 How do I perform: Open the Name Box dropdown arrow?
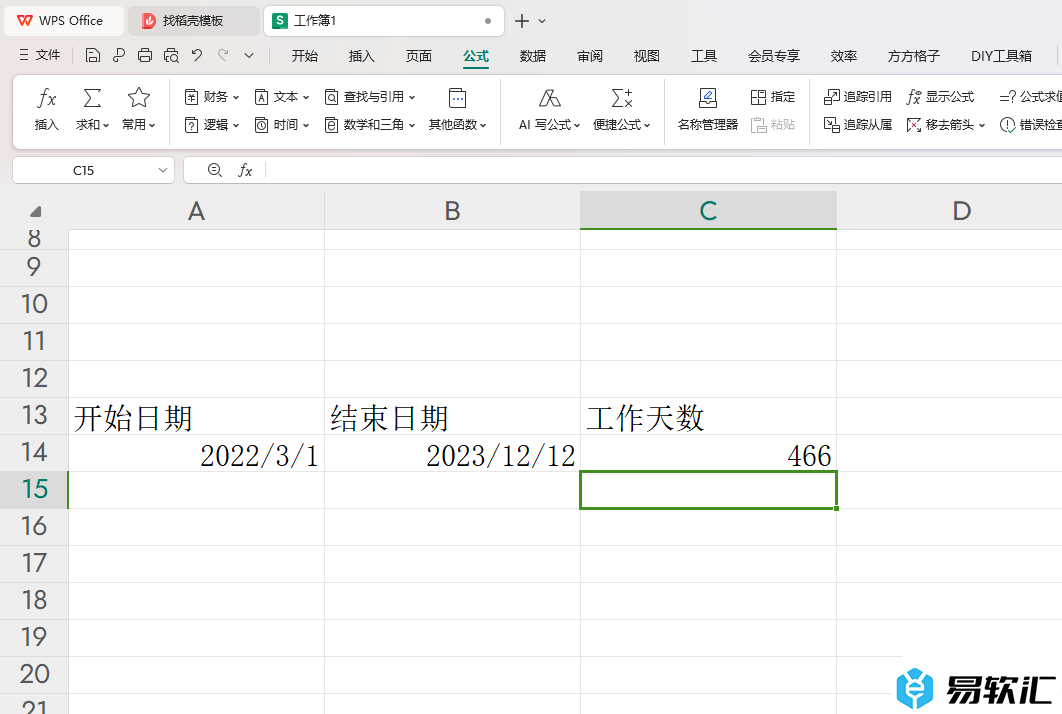click(x=163, y=170)
